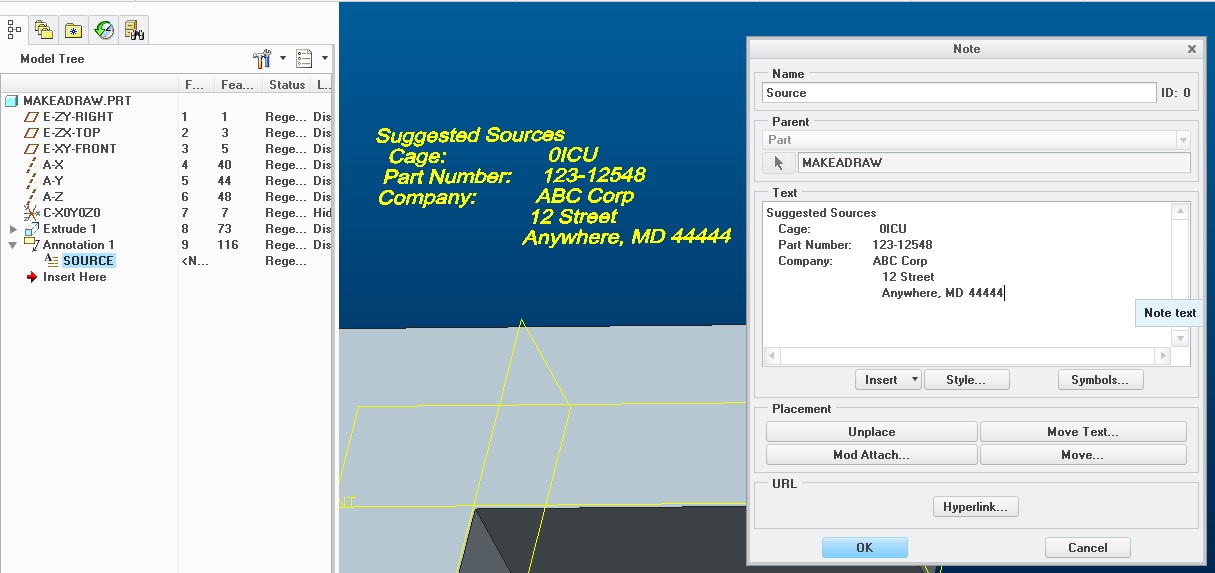The image size is (1215, 573).
Task: Select the SOURCE note item
Action: (88, 261)
